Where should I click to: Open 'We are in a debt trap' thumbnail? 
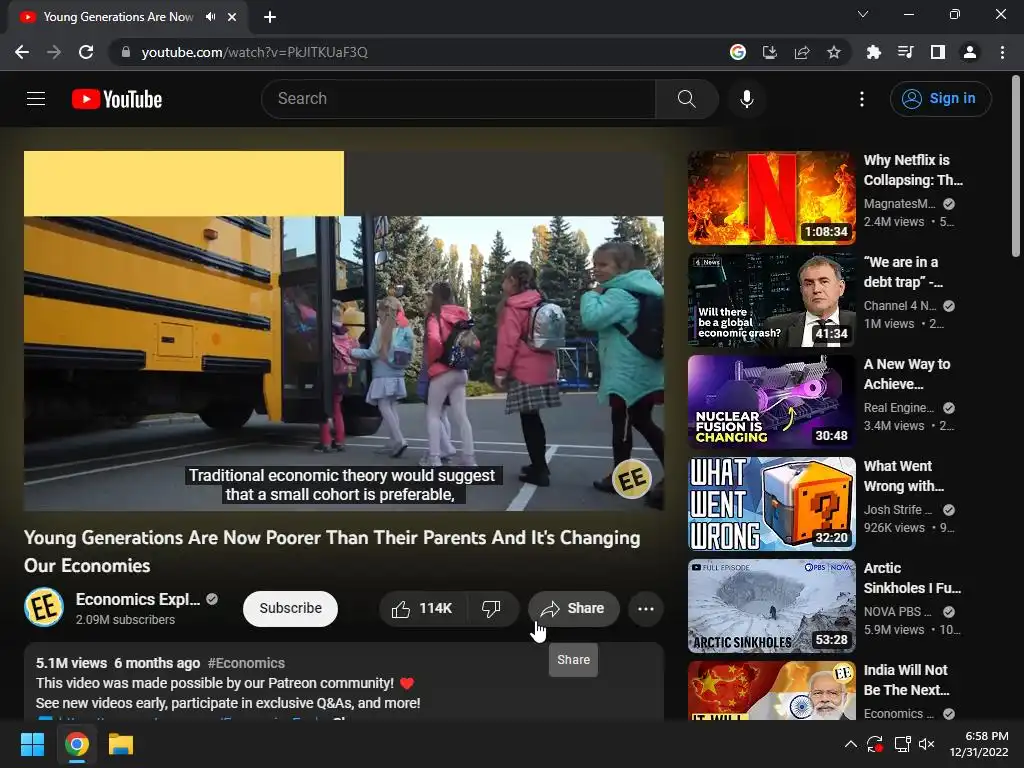pyautogui.click(x=771, y=300)
